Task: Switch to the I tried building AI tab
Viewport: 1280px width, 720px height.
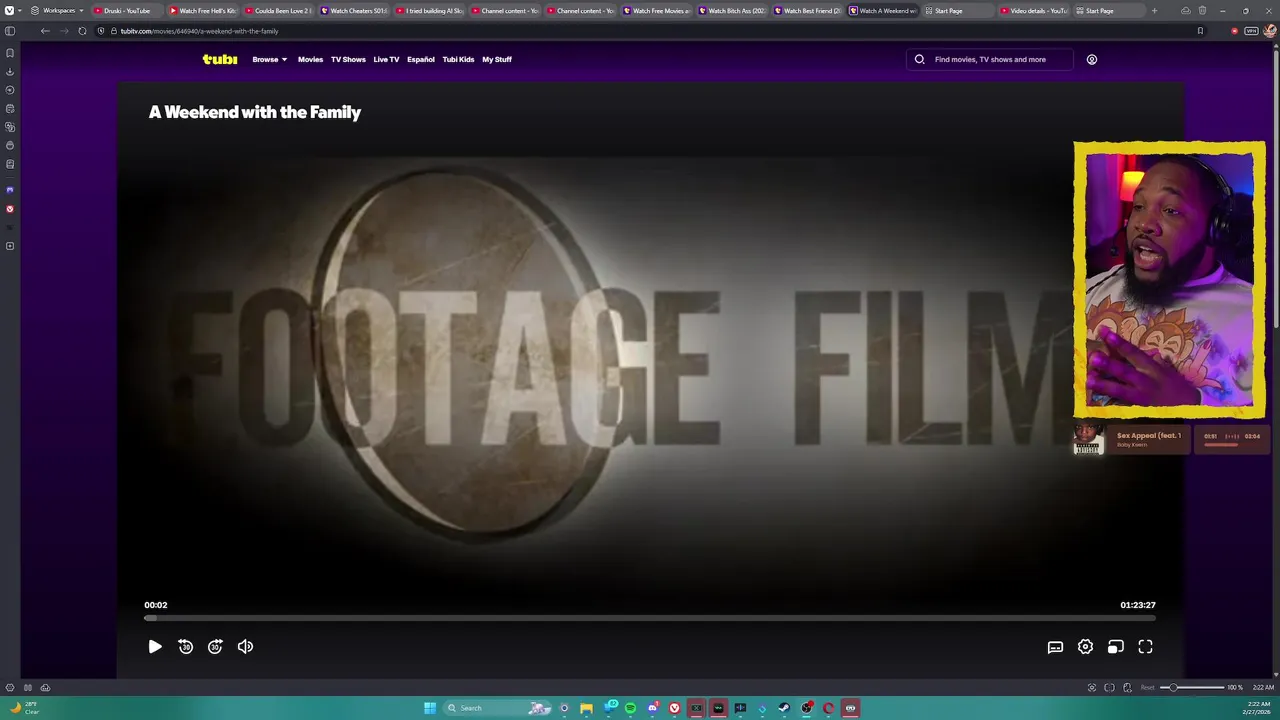Action: pos(430,11)
